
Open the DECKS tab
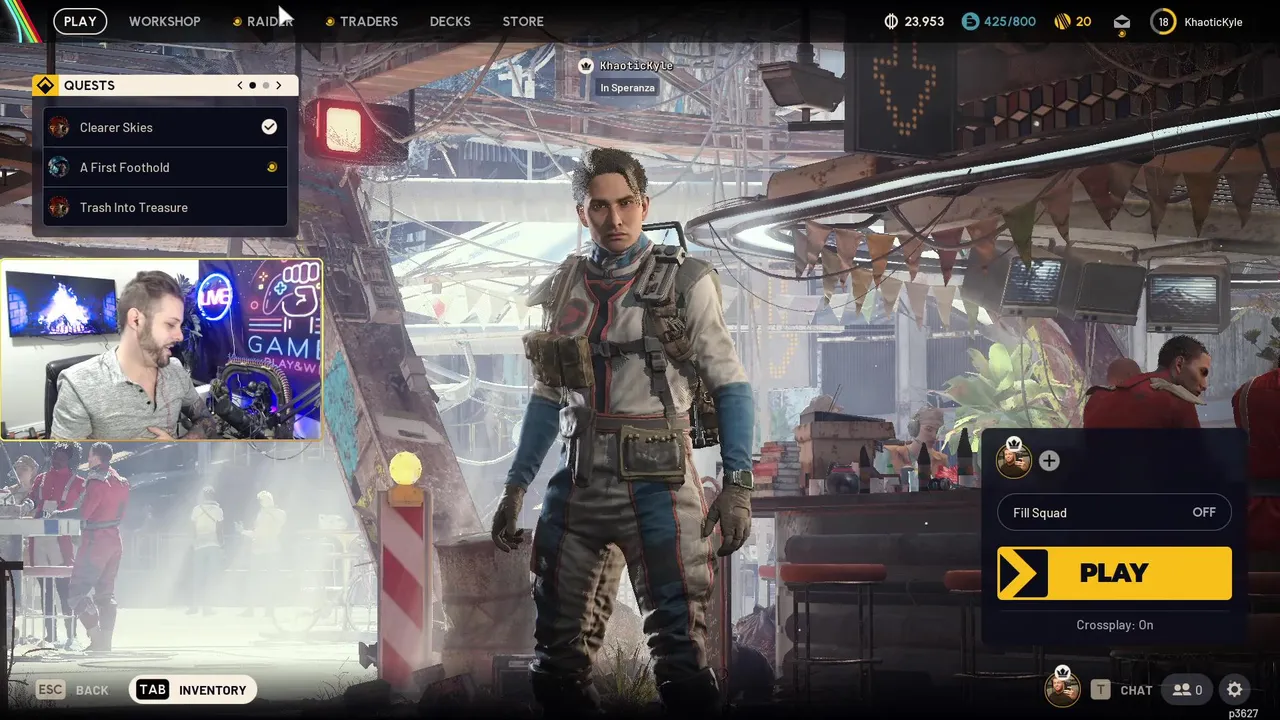click(x=450, y=21)
